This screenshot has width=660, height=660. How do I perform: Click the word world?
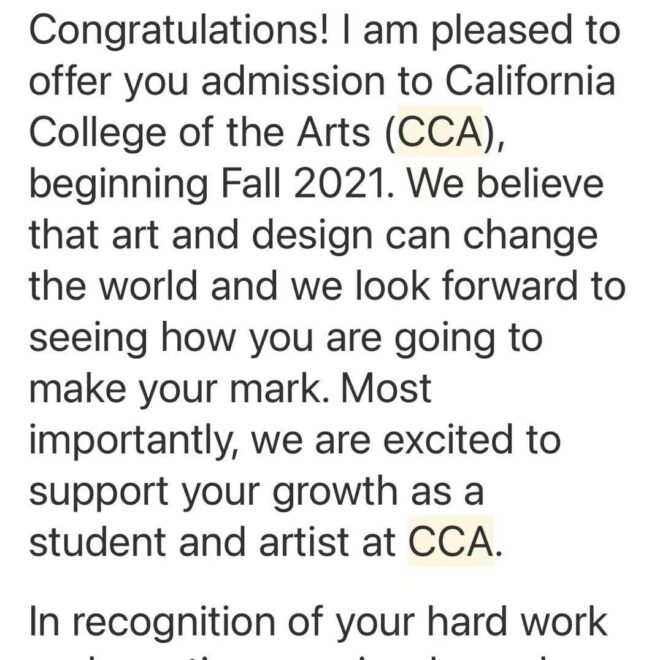(148, 285)
